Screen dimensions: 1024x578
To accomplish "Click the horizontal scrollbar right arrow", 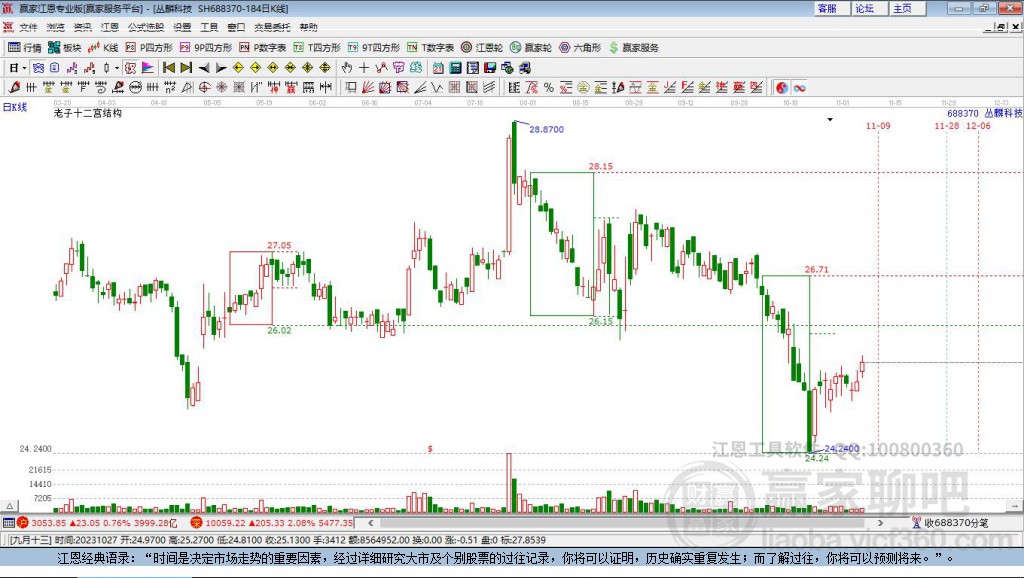I will pos(880,522).
